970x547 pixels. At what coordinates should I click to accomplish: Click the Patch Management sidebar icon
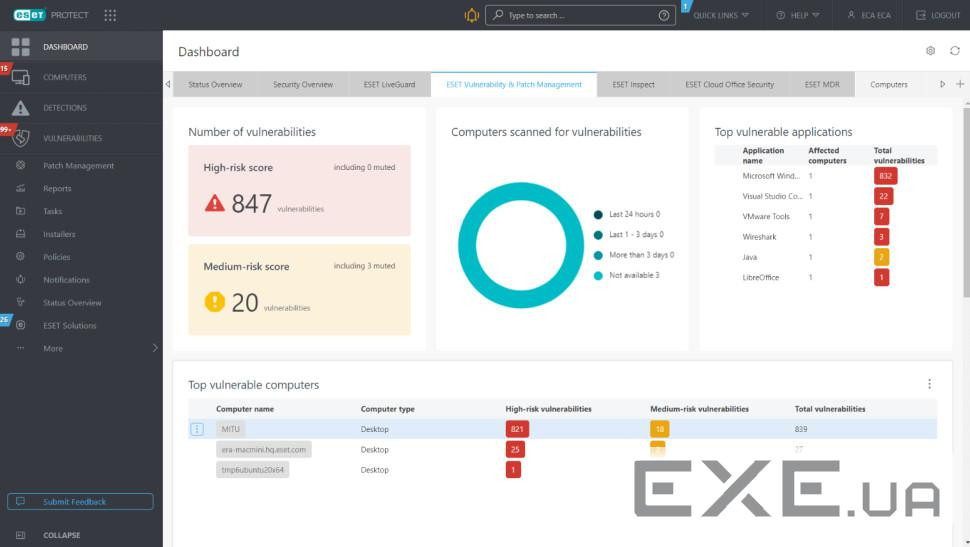pyautogui.click(x=20, y=165)
